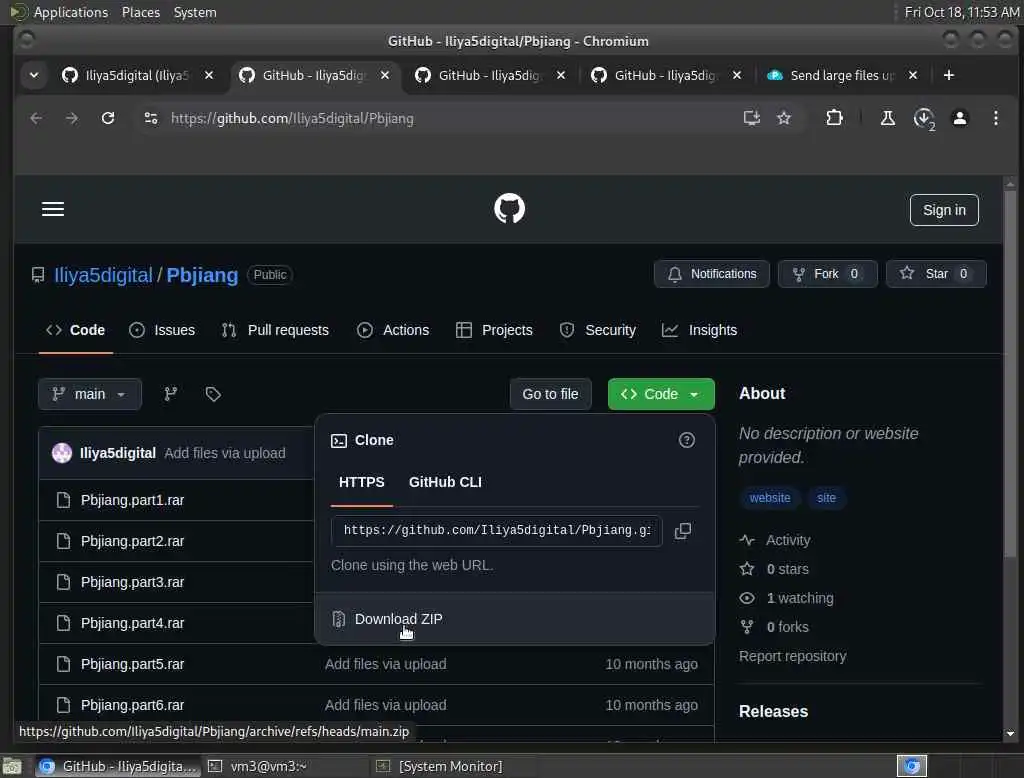The height and width of the screenshot is (778, 1024).
Task: Open the Insights tab
Action: [699, 331]
